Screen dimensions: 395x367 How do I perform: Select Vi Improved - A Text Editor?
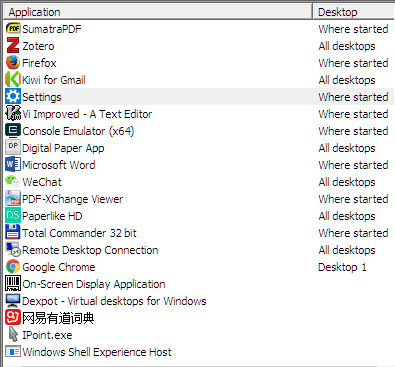87,114
